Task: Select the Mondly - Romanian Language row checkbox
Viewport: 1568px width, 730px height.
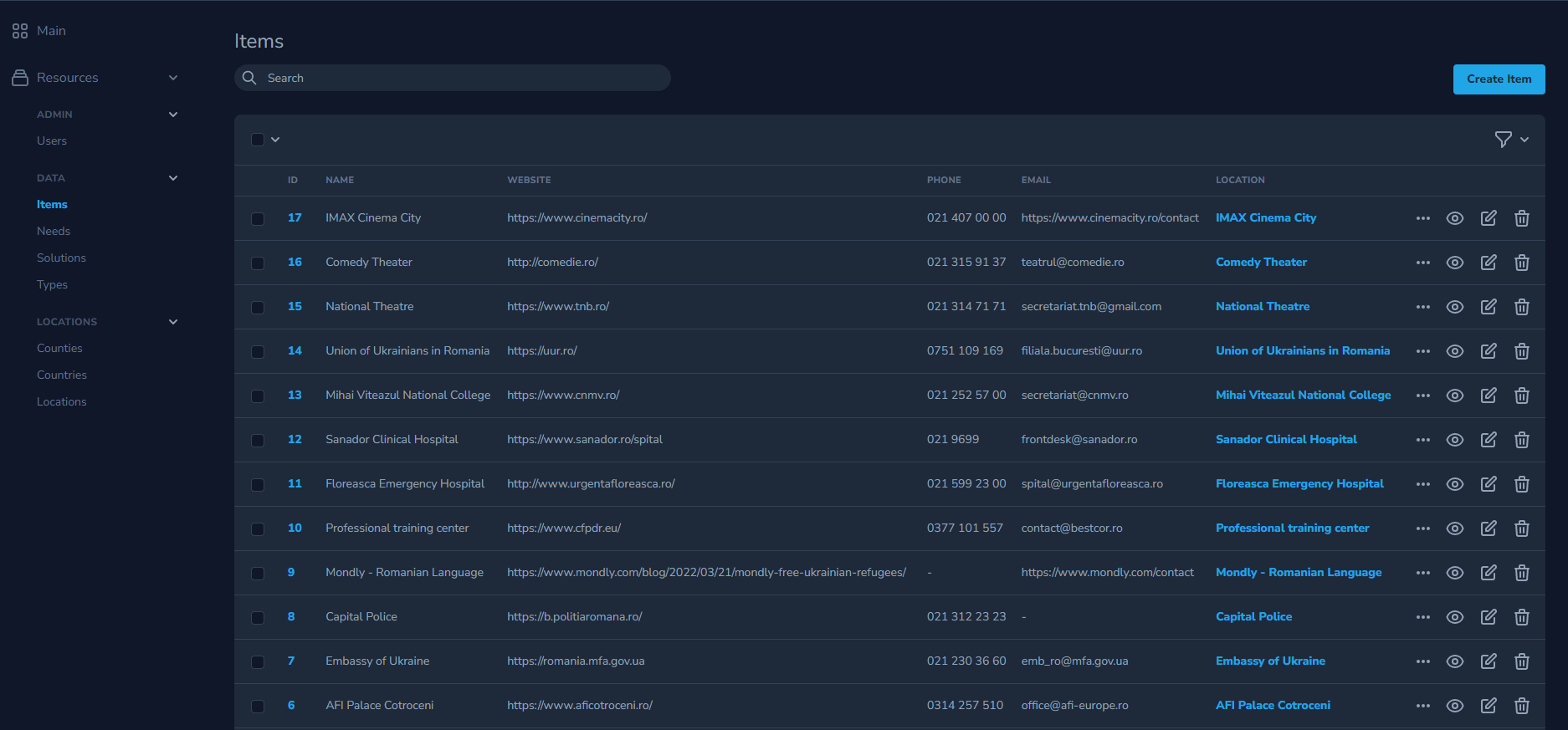Action: tap(258, 574)
